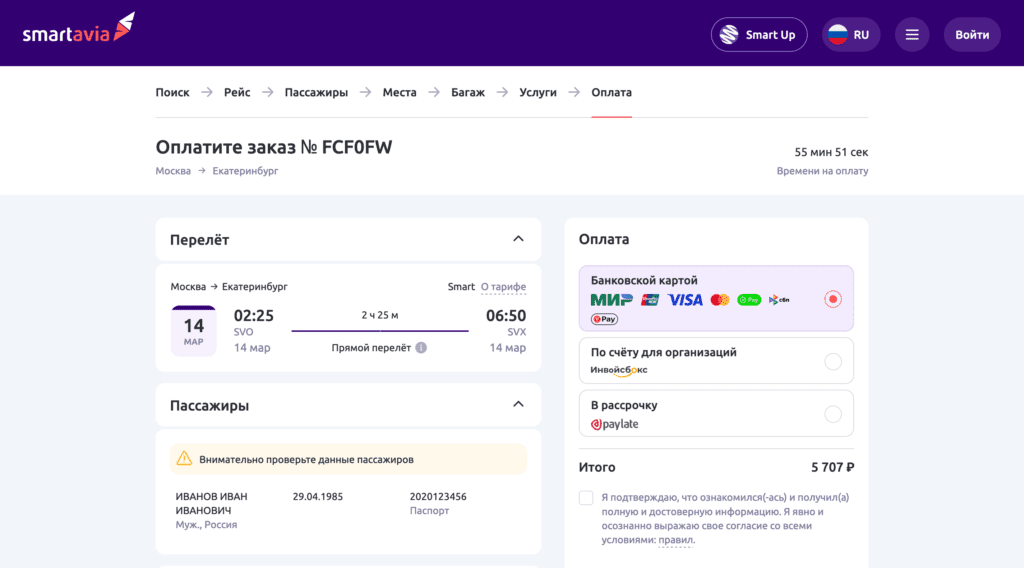Go to the Места step
The image size is (1024, 568).
point(399,93)
